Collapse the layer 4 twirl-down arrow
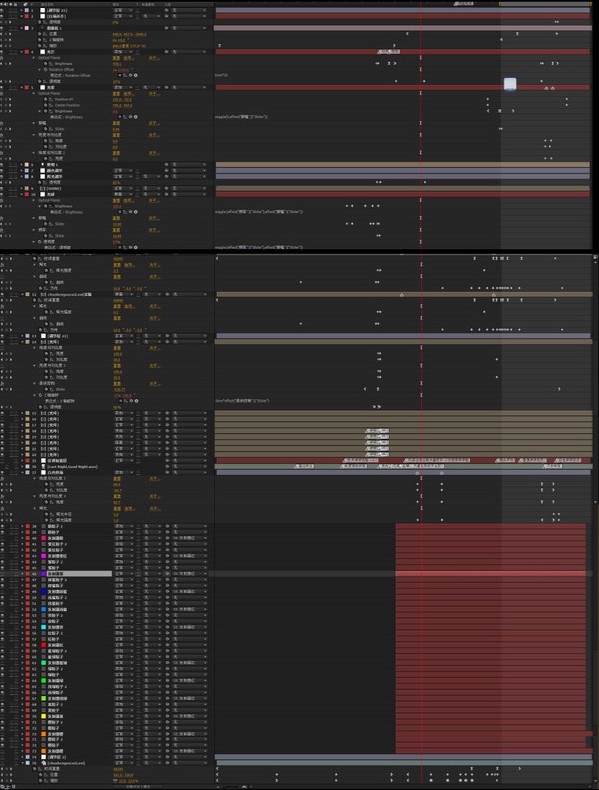This screenshot has width=599, height=790. [x=22, y=52]
